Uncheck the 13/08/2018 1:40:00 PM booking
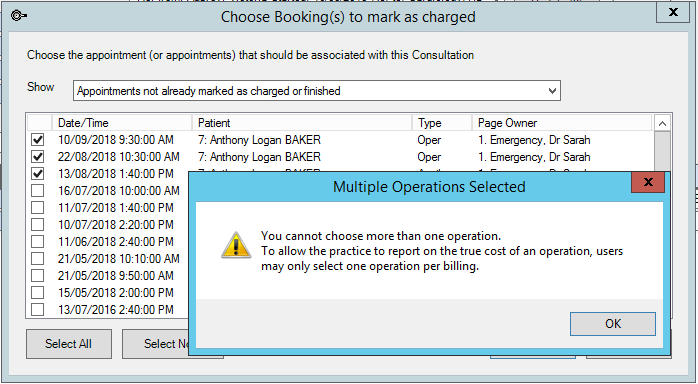The width and height of the screenshot is (698, 384). click(x=38, y=174)
